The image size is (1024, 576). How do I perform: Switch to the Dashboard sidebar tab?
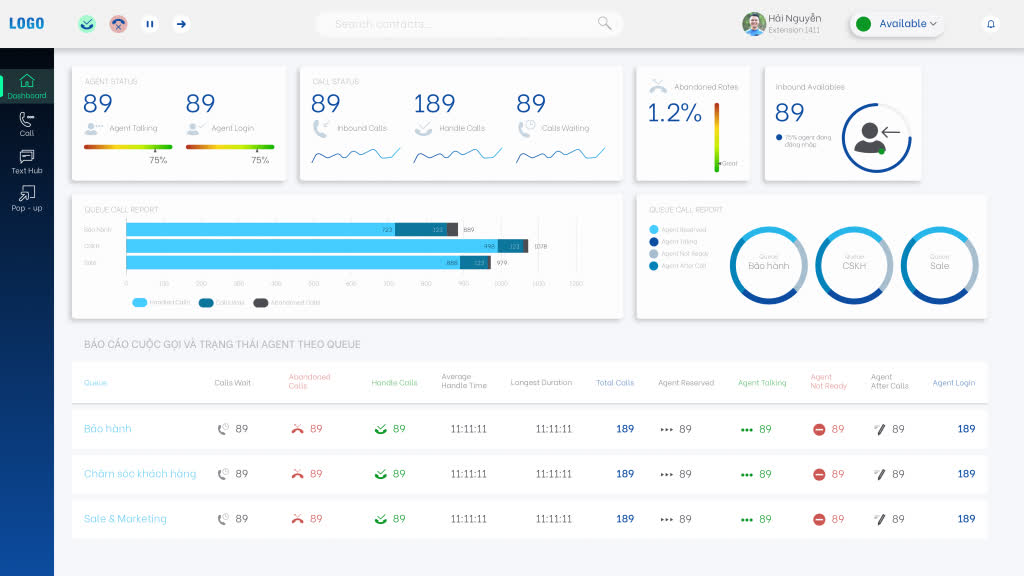26,86
